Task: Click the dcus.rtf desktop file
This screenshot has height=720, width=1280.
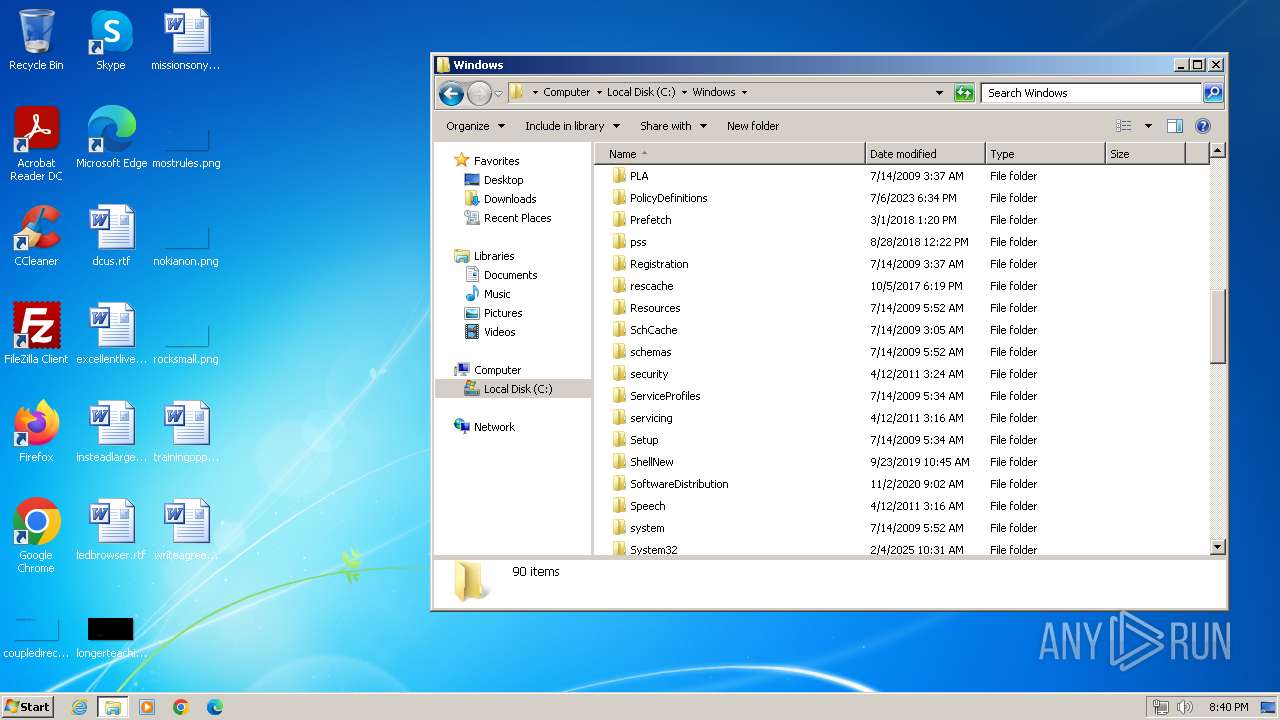Action: pos(111,236)
